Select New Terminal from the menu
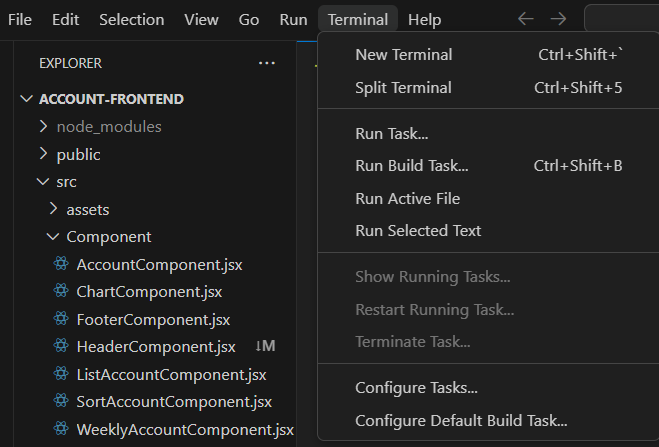659x447 pixels. point(404,55)
